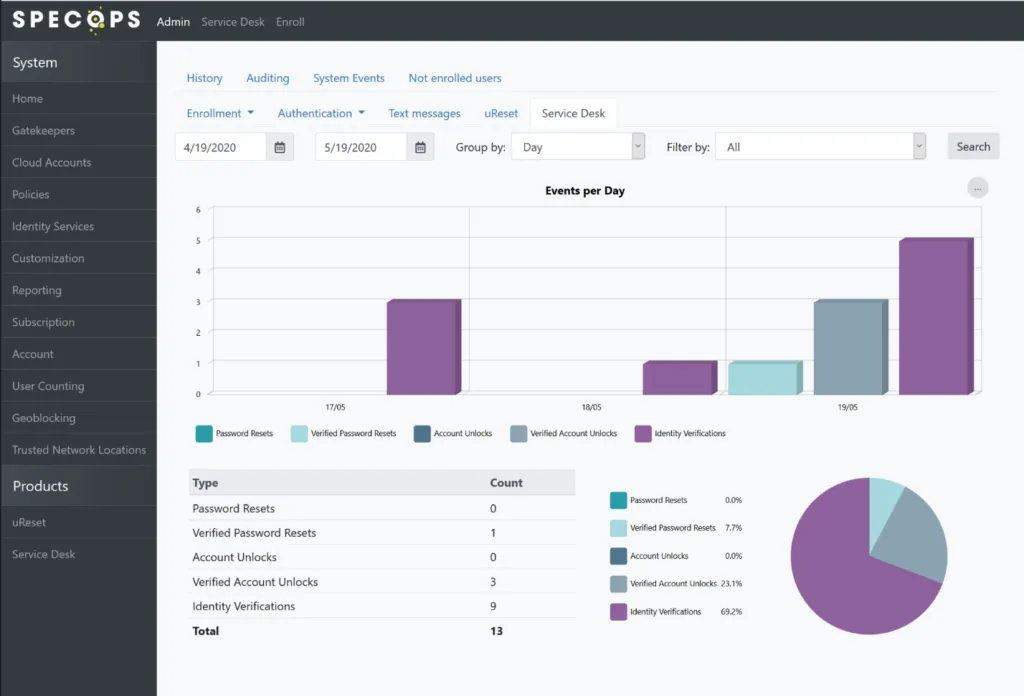The width and height of the screenshot is (1024, 696).
Task: Open uReset under Products in the sidebar
Action: tap(78, 522)
